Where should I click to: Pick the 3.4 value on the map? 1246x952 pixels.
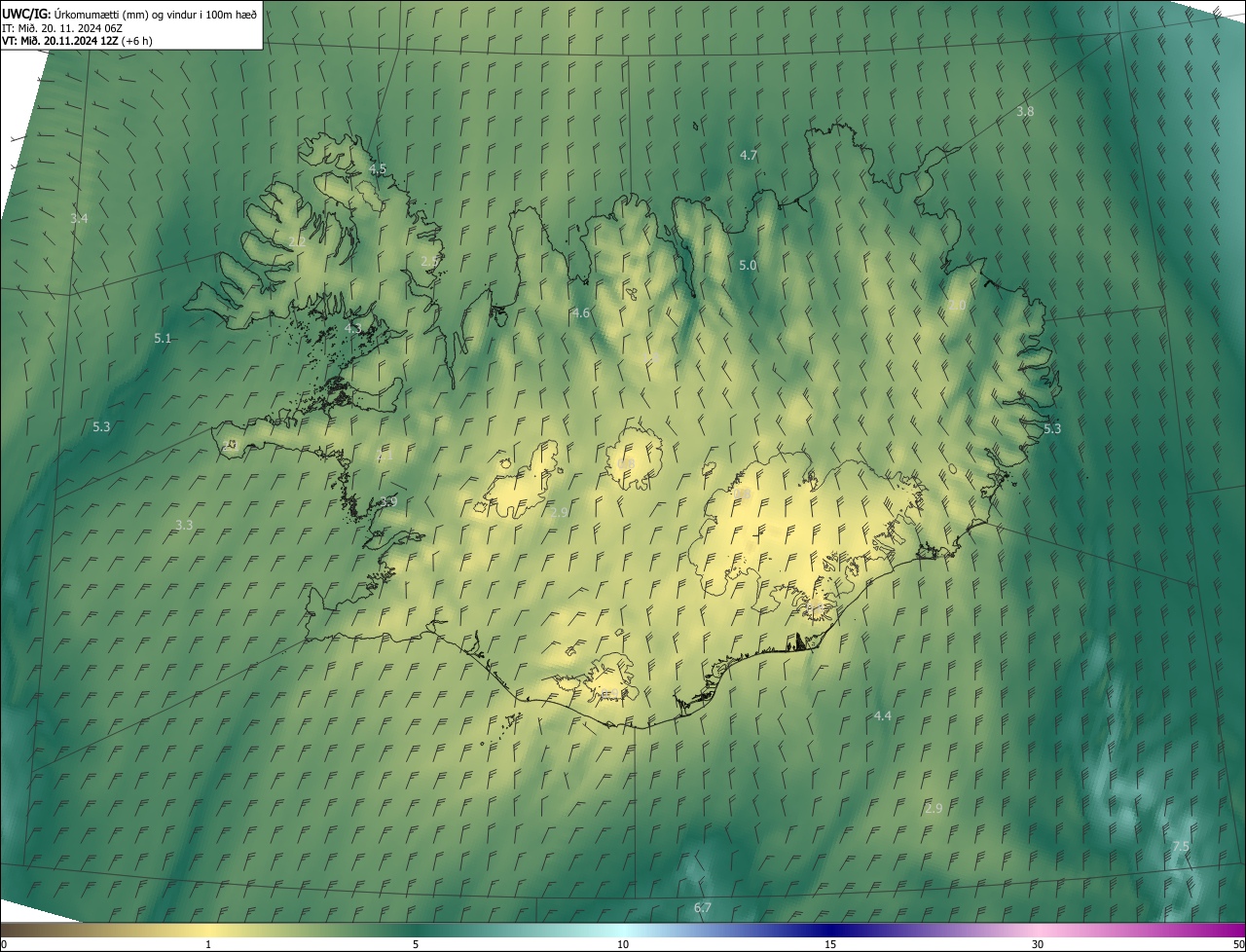click(x=79, y=219)
